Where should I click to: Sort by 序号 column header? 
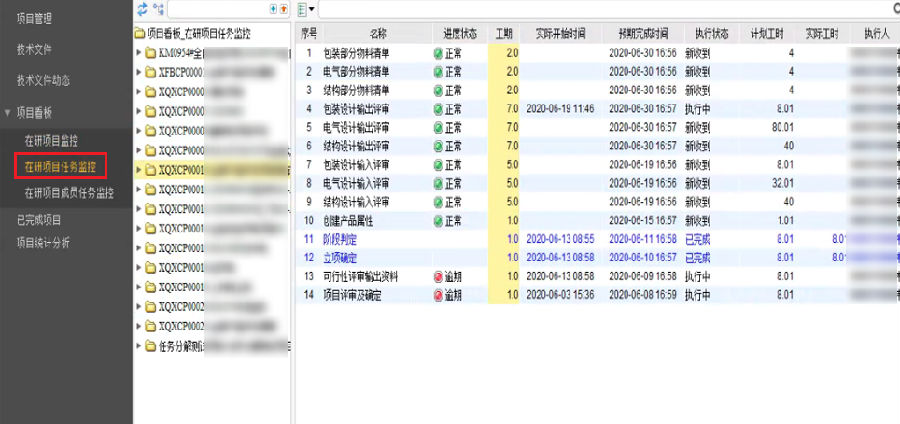309,34
